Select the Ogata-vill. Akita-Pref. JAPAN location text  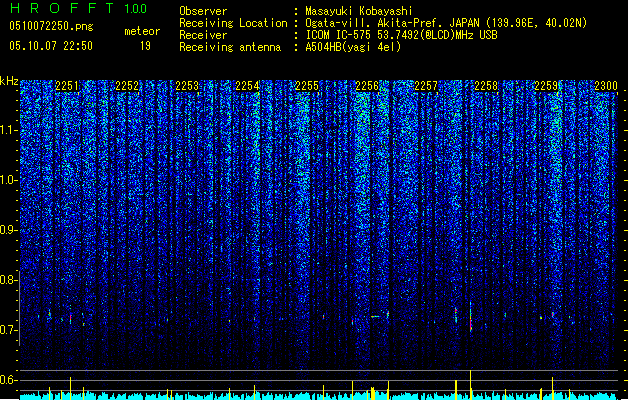(x=446, y=23)
